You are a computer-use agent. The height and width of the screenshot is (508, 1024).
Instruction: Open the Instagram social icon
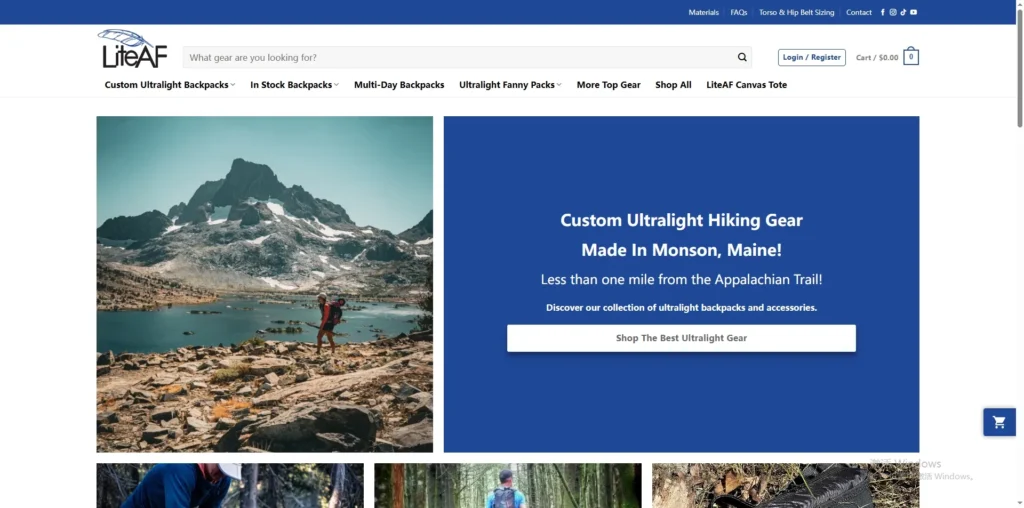coord(893,12)
